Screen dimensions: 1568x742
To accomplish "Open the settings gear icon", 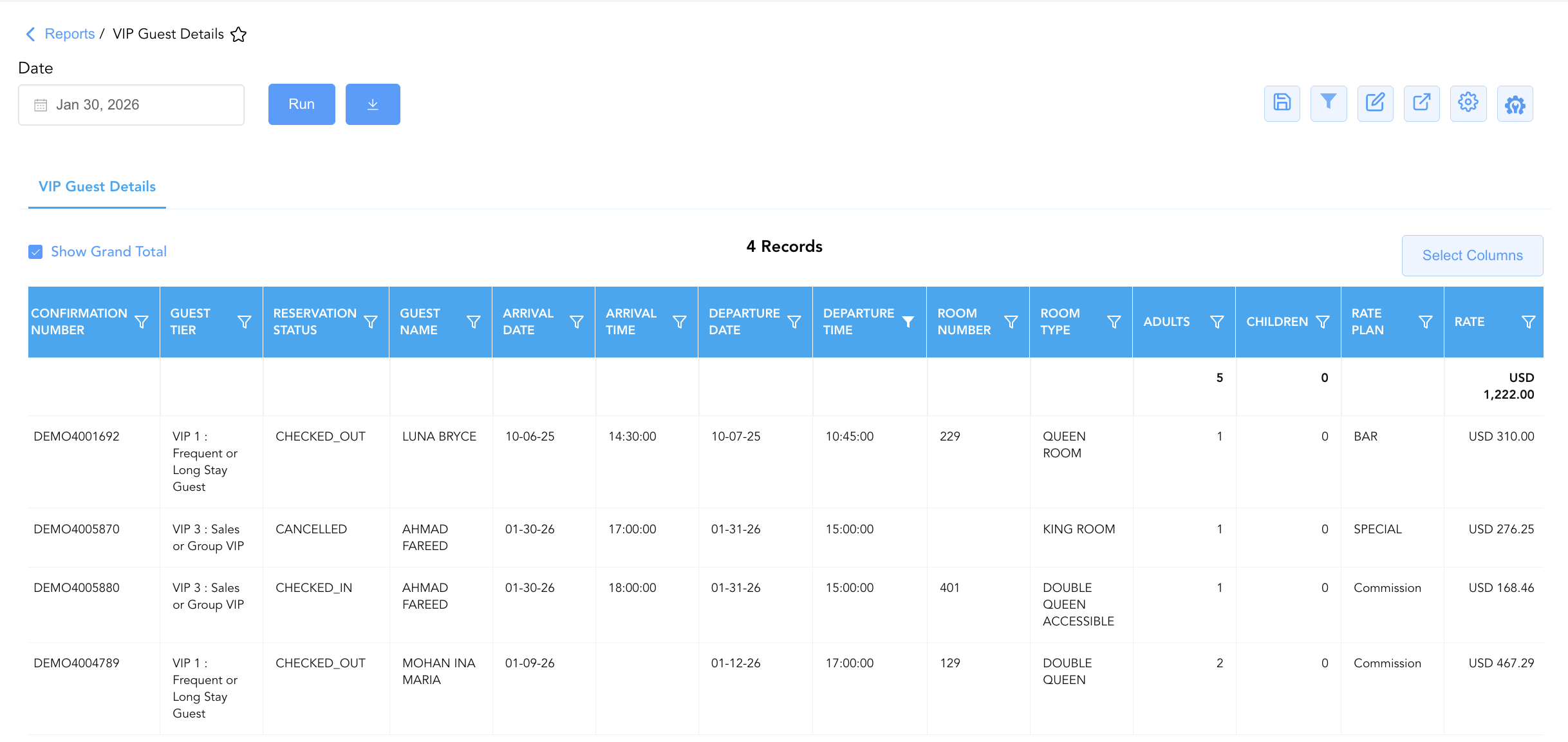I will coord(1468,103).
